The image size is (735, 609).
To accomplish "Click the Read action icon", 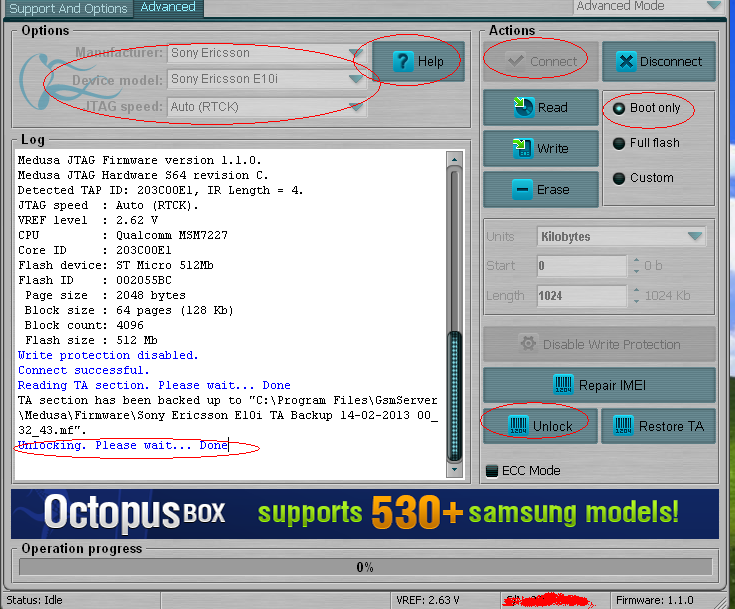I will click(523, 107).
